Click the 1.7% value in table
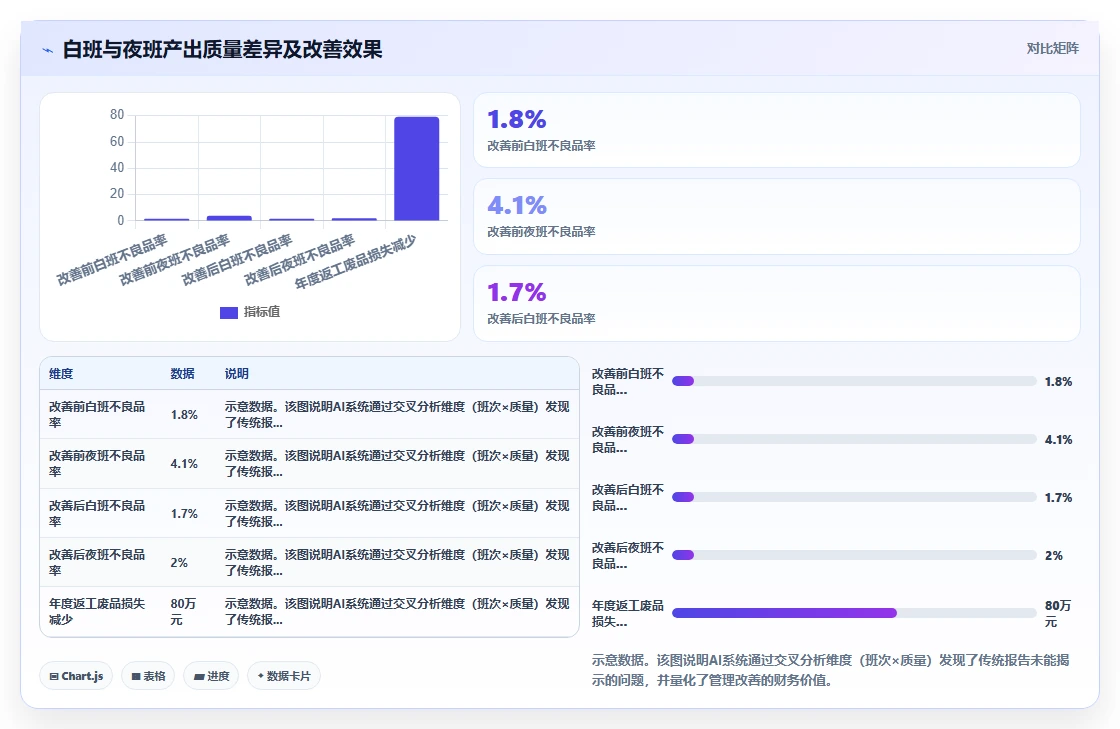The height and width of the screenshot is (729, 1120). pyautogui.click(x=184, y=513)
